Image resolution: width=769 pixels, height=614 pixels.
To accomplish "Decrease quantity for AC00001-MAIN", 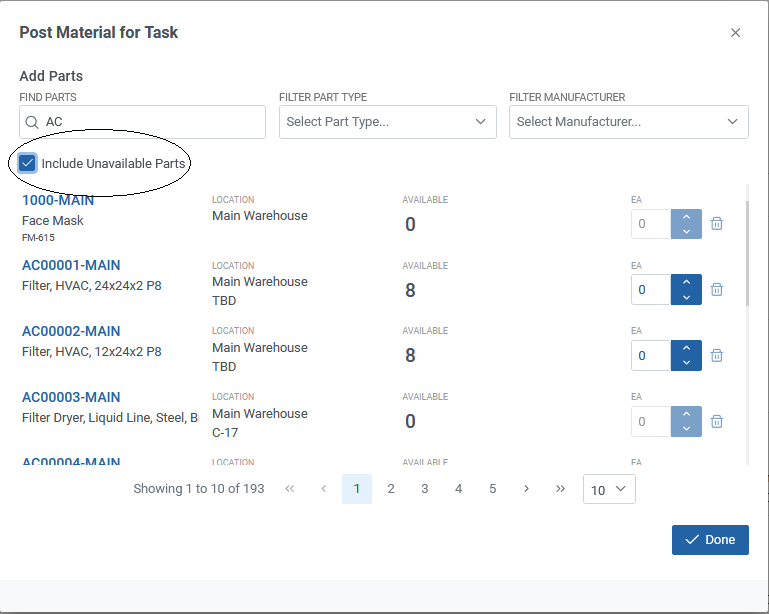I will click(686, 297).
